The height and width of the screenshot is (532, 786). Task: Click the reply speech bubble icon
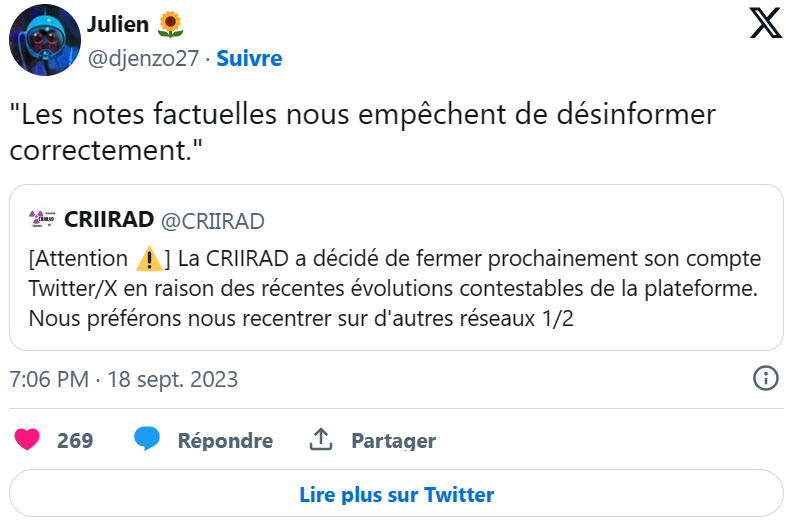coord(148,440)
